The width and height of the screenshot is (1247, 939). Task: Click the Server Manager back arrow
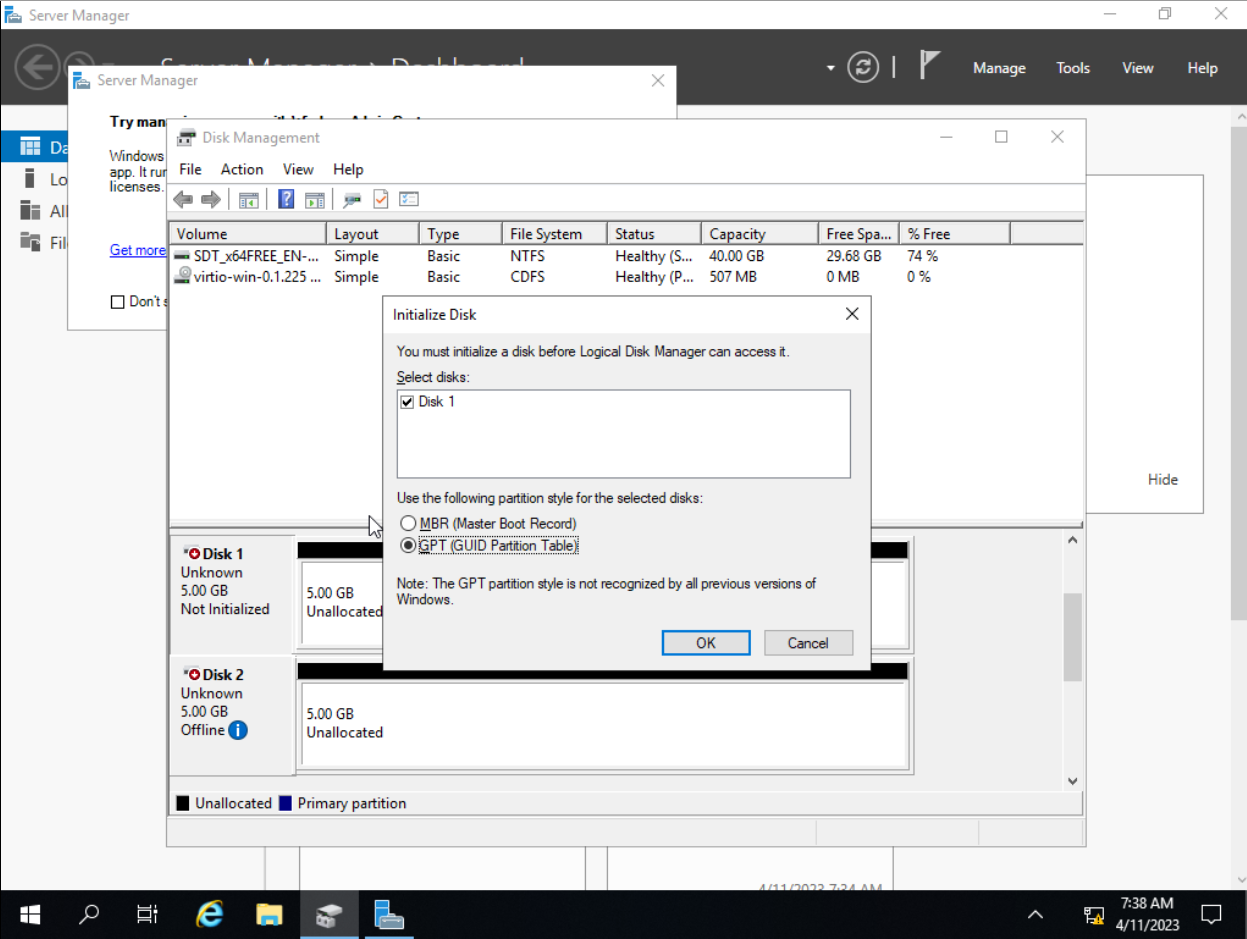point(36,67)
